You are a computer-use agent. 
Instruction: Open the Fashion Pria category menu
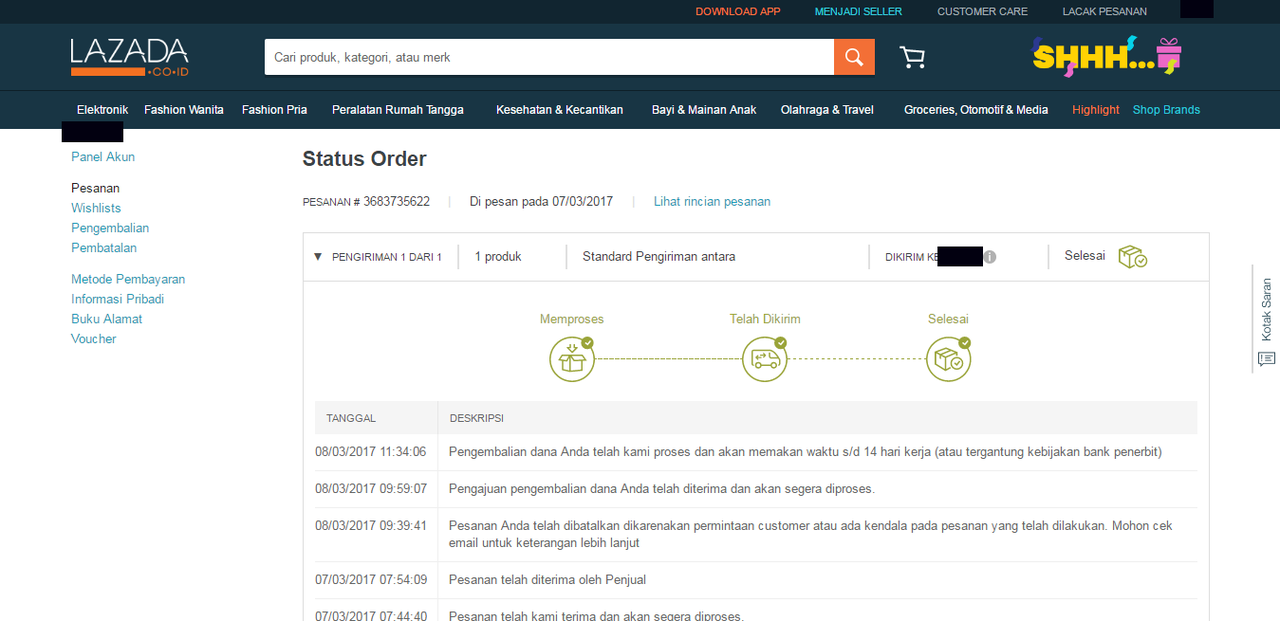tap(274, 110)
